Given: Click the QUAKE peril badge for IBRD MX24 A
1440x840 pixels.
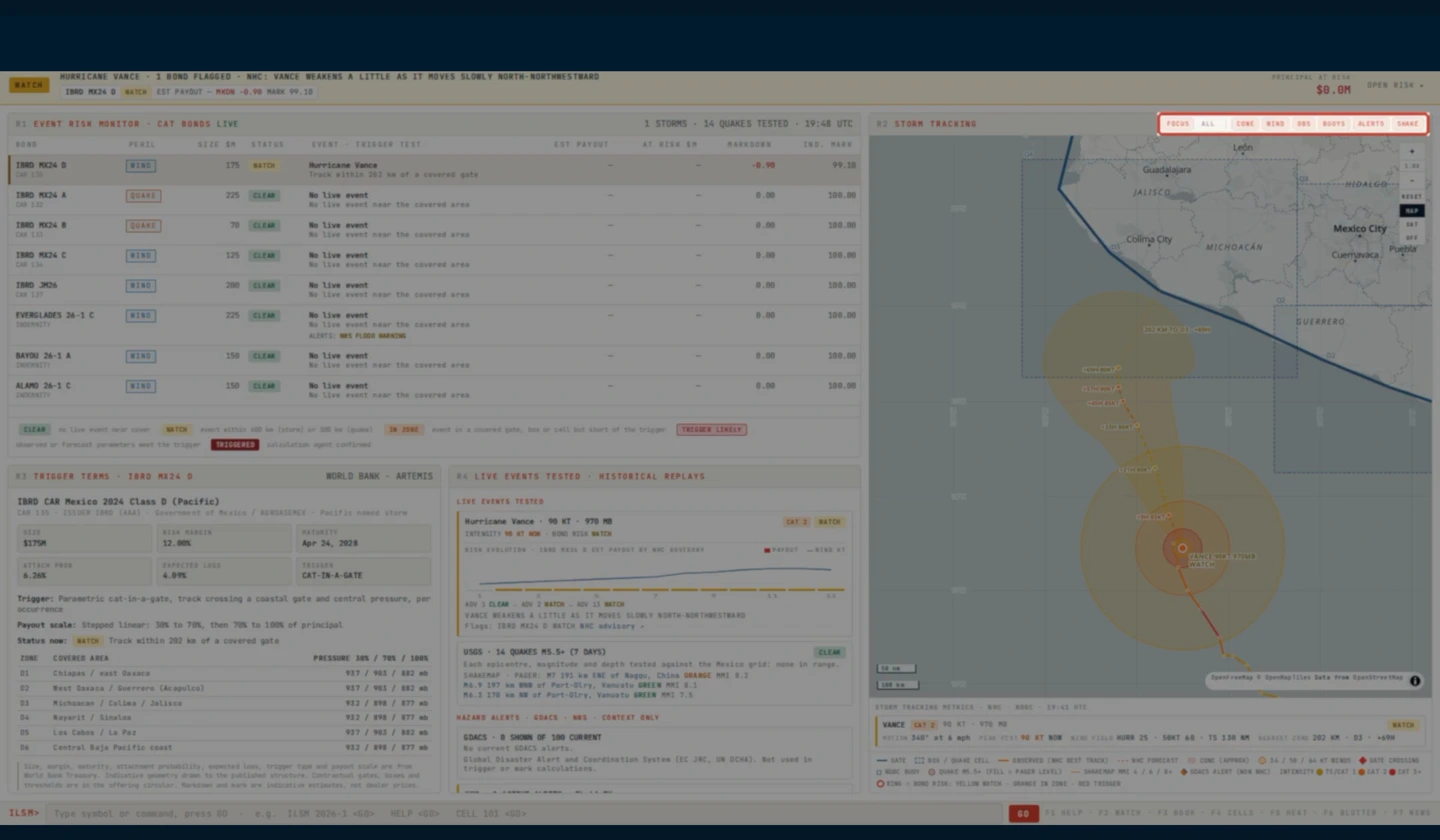Looking at the screenshot, I should click(143, 196).
